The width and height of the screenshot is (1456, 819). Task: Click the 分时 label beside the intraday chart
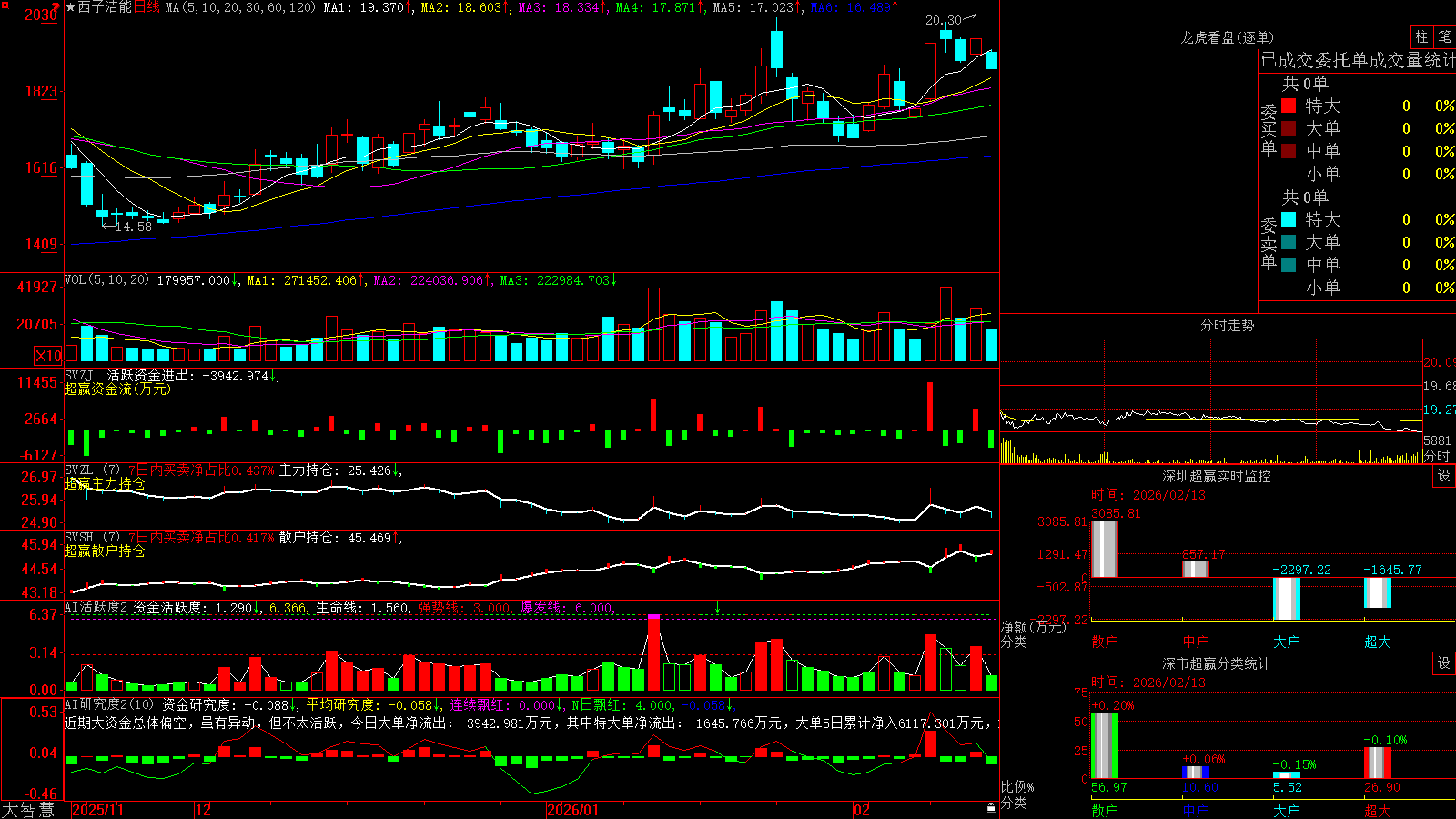(x=1437, y=456)
